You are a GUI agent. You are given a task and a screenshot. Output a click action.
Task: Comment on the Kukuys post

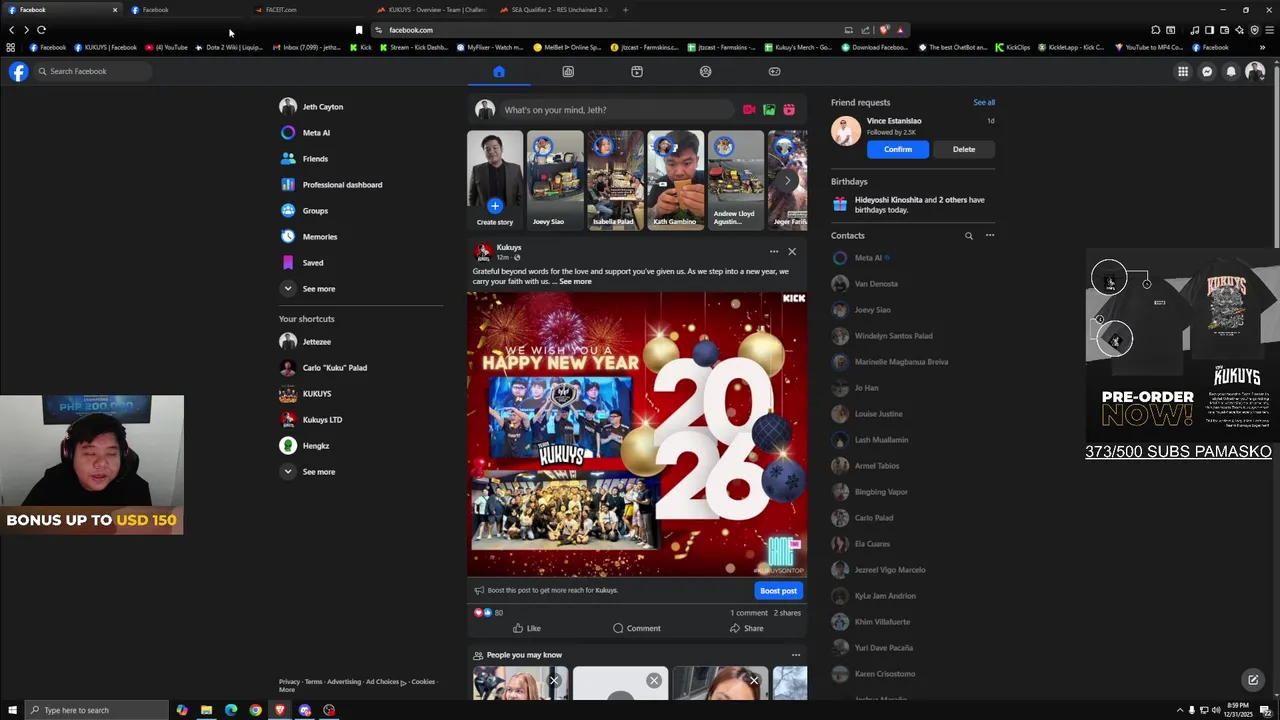(637, 628)
